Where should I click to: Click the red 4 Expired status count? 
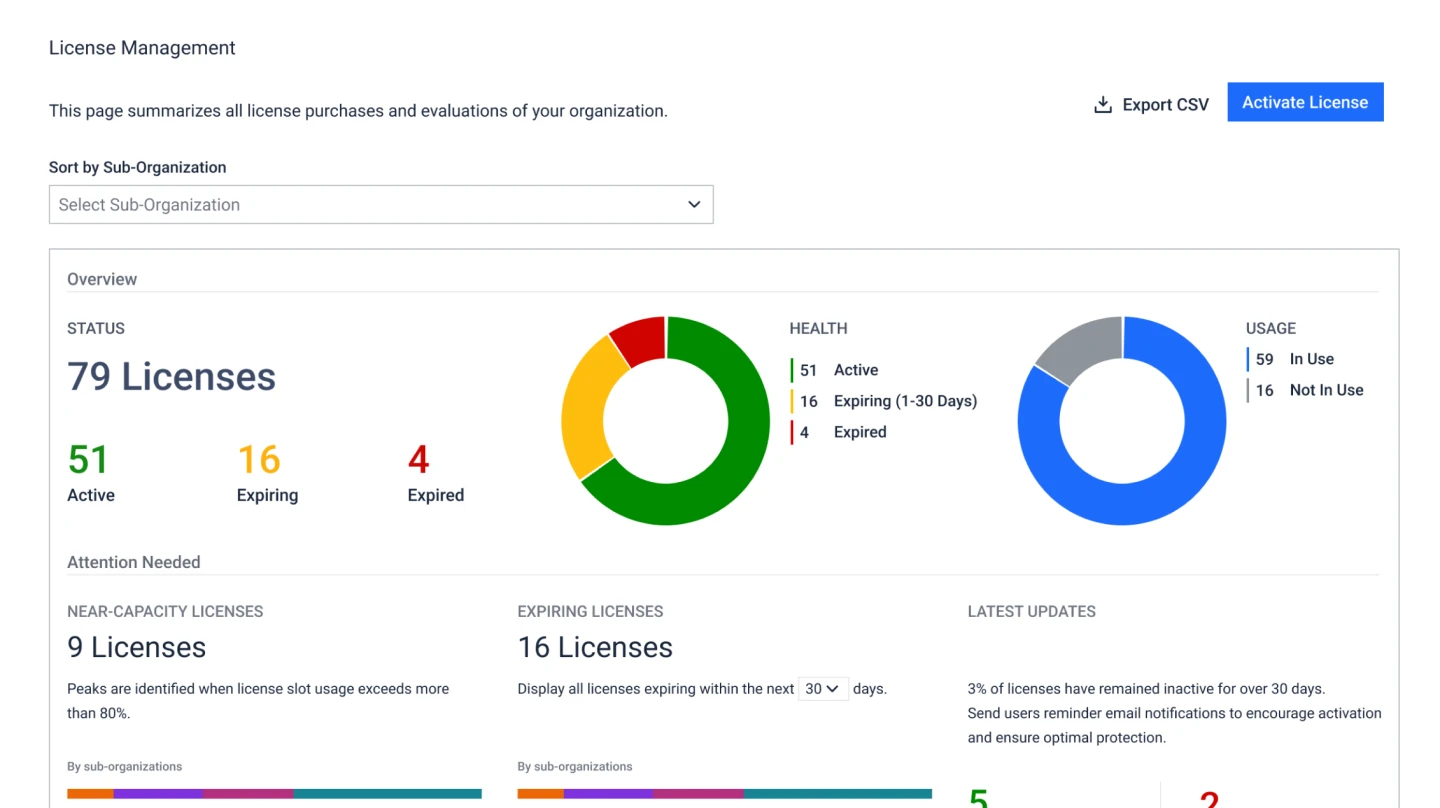(x=419, y=460)
